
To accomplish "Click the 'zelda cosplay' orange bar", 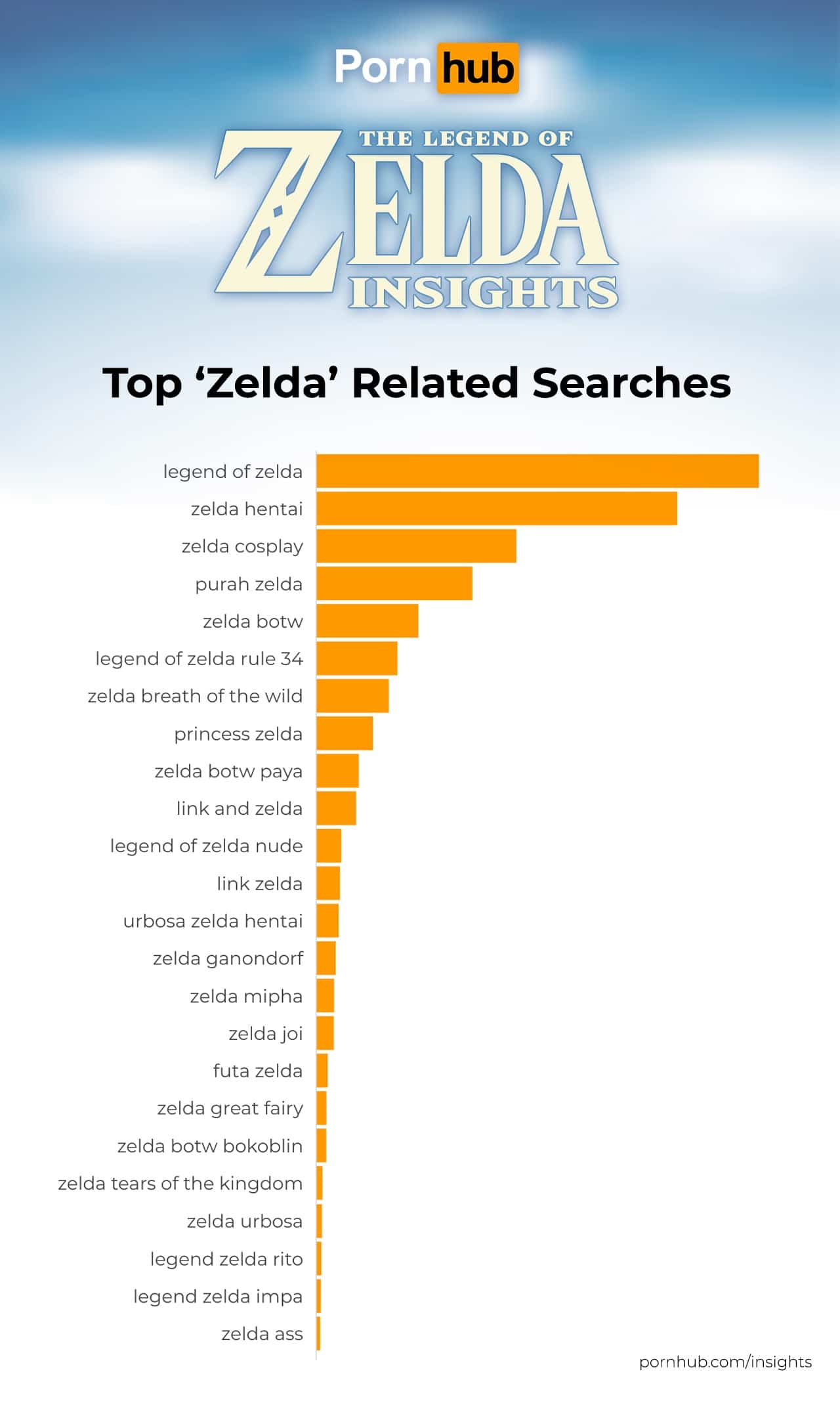I will [x=416, y=546].
